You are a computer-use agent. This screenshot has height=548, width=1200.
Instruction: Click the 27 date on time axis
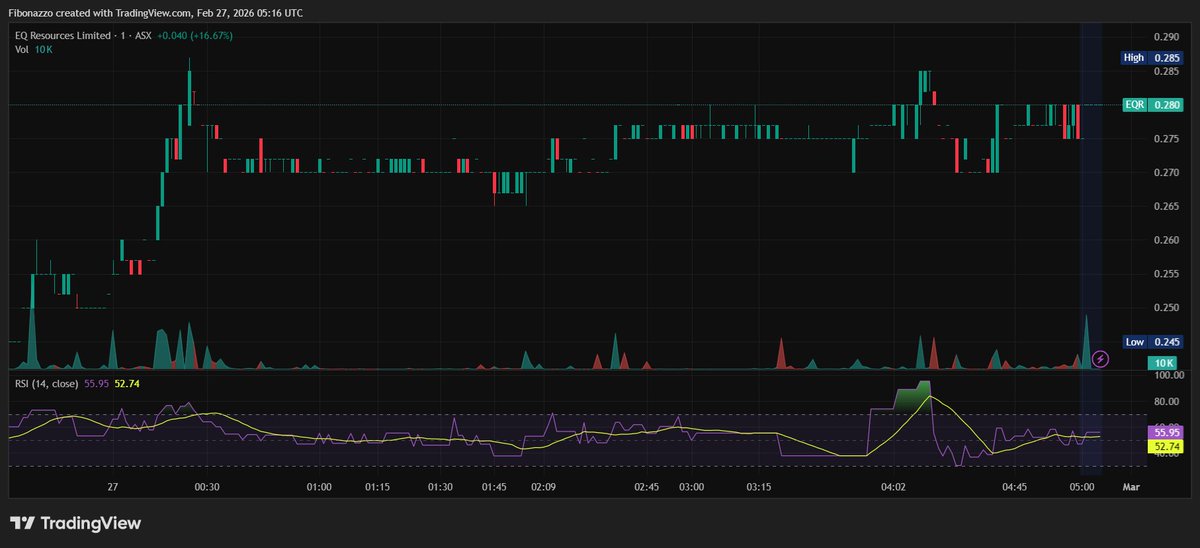tap(113, 487)
